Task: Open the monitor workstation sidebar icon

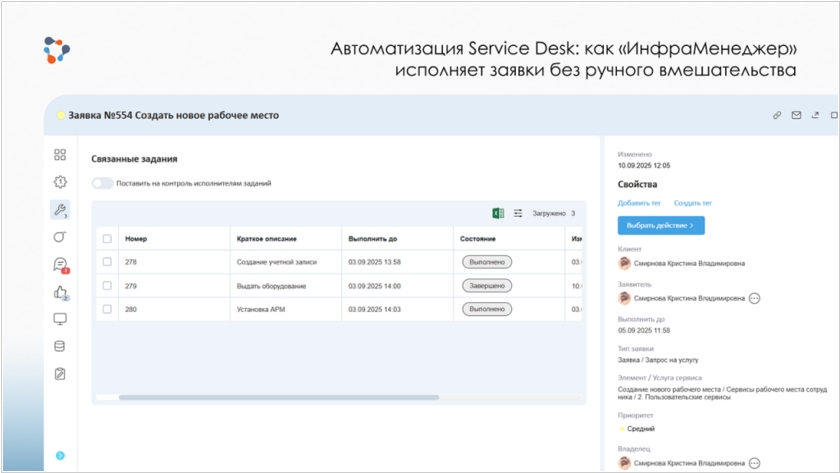Action: (x=60, y=319)
